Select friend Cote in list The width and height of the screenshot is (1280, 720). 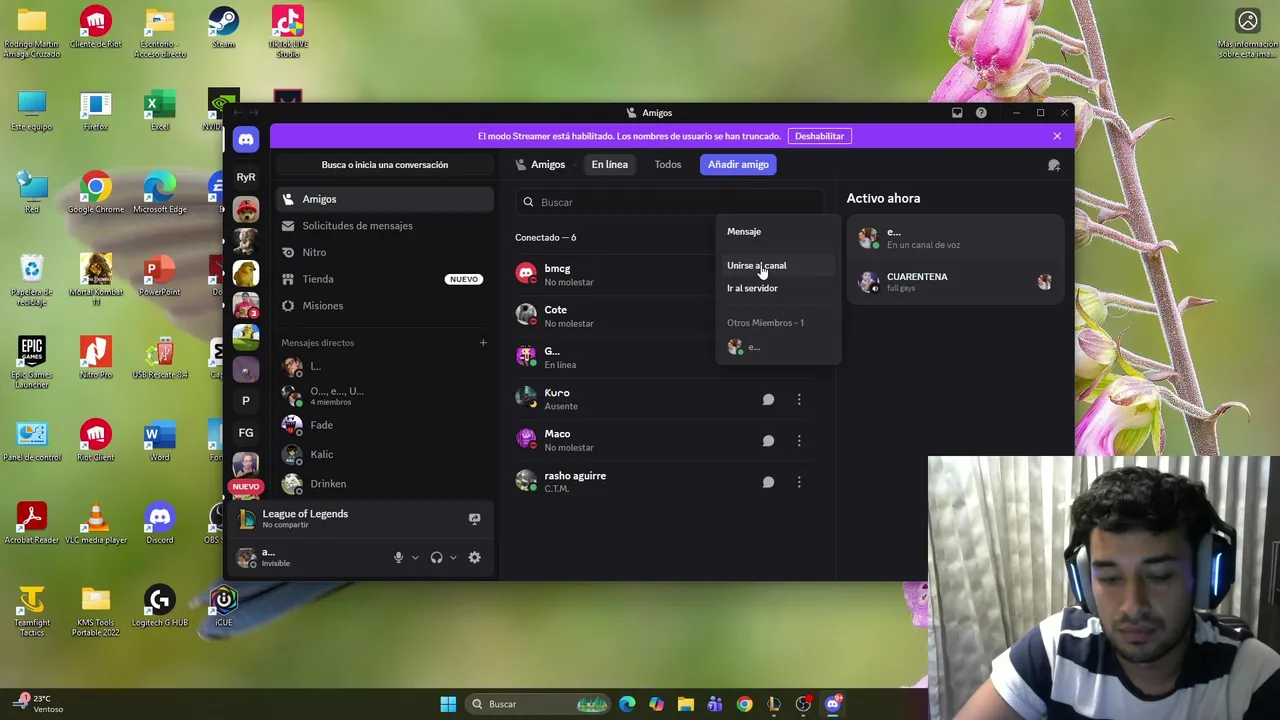point(615,316)
